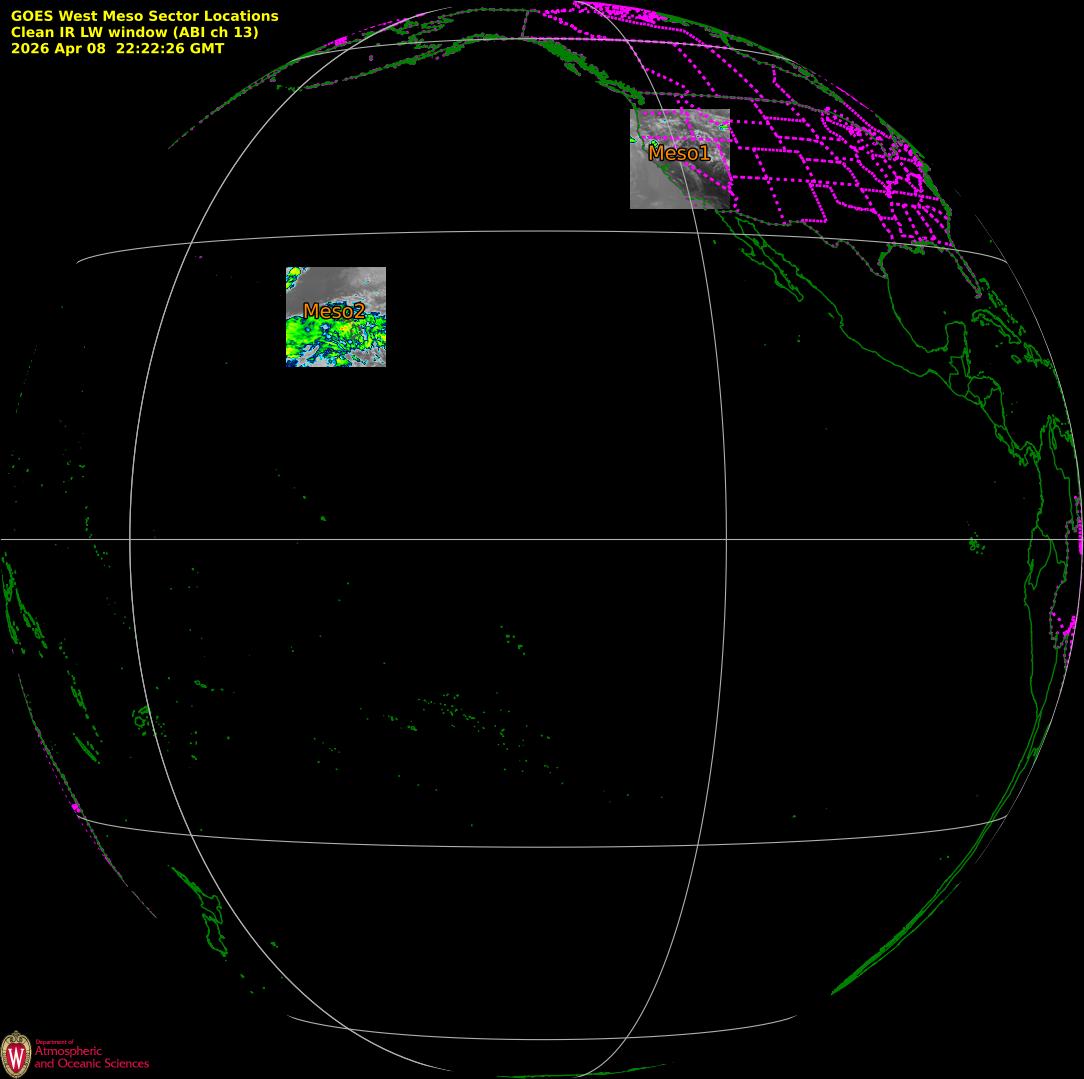
Task: Click the UW crest W logo
Action: pyautogui.click(x=16, y=1054)
